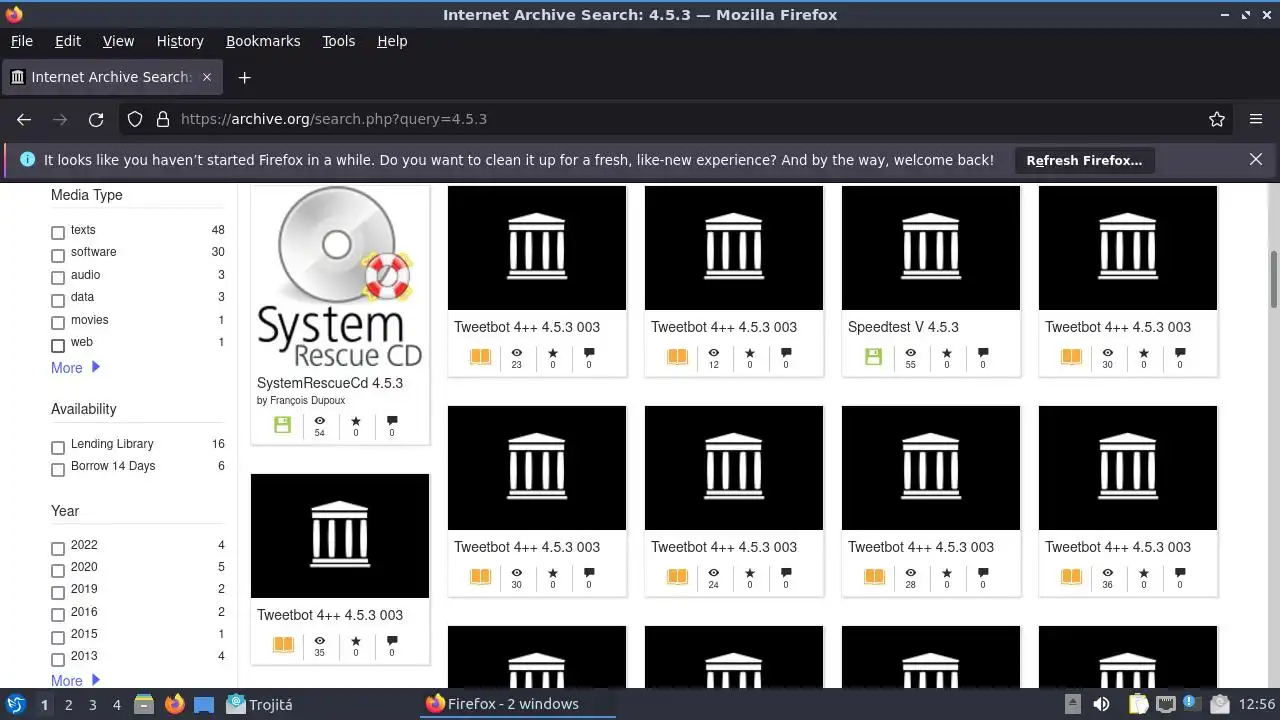The image size is (1280, 720).
Task: Click the book icon on Tweetbot with 23 views
Action: click(x=480, y=357)
